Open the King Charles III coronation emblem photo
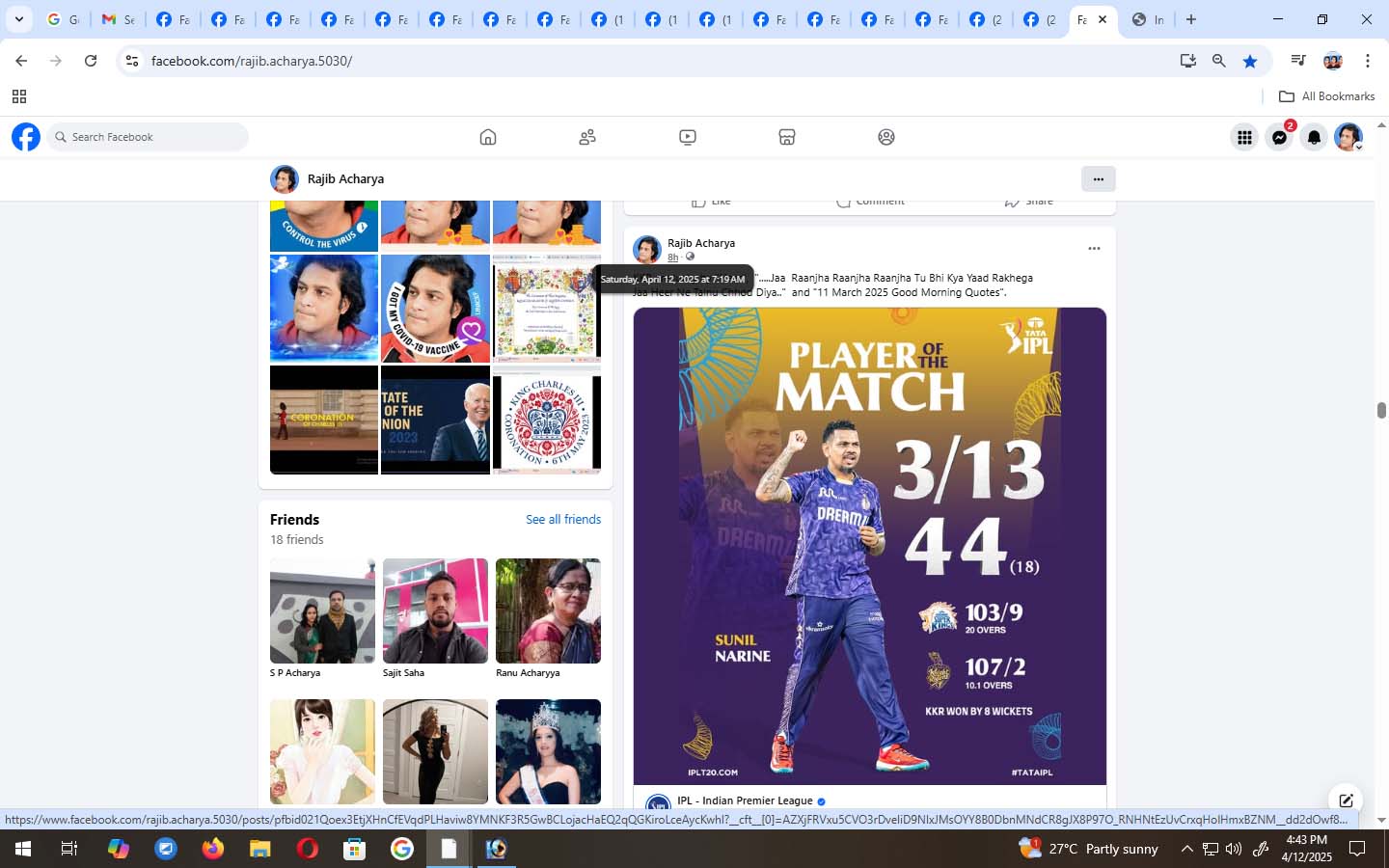 coord(547,420)
